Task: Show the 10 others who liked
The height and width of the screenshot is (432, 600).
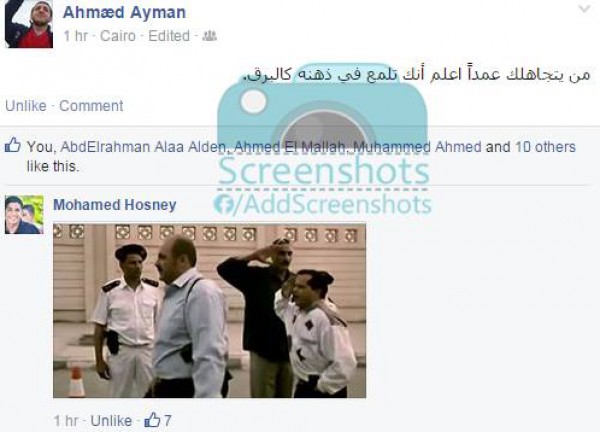Action: [545, 147]
